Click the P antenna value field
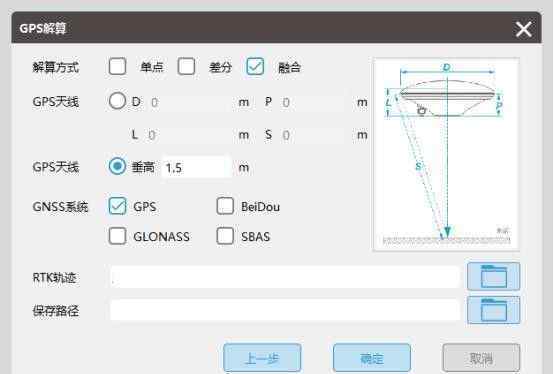Viewport: 554px width, 374px height. [312, 102]
